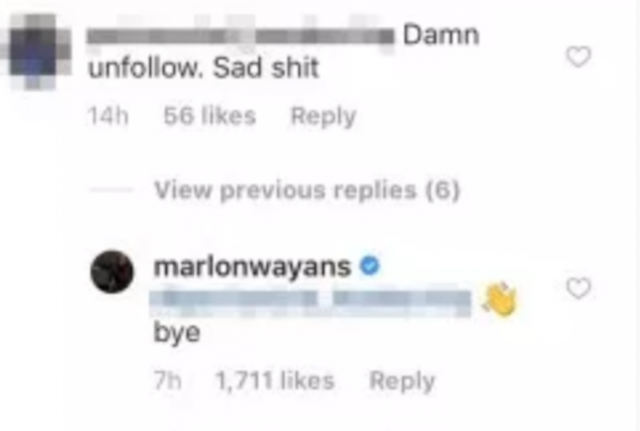Open the pixelated commenter profile picture
The width and height of the screenshot is (640, 431).
click(36, 52)
